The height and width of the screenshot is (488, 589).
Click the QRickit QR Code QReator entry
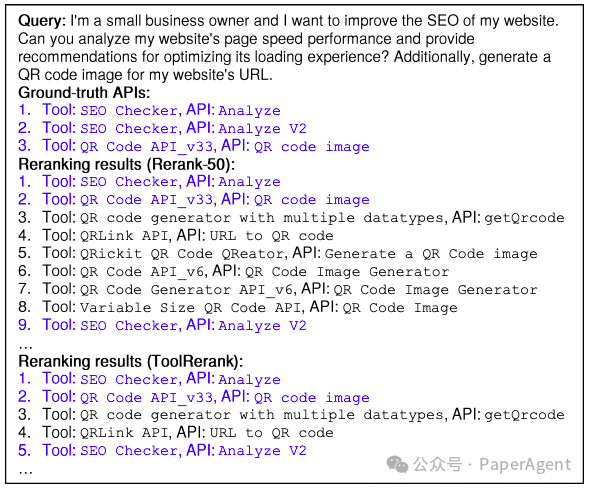click(278, 253)
